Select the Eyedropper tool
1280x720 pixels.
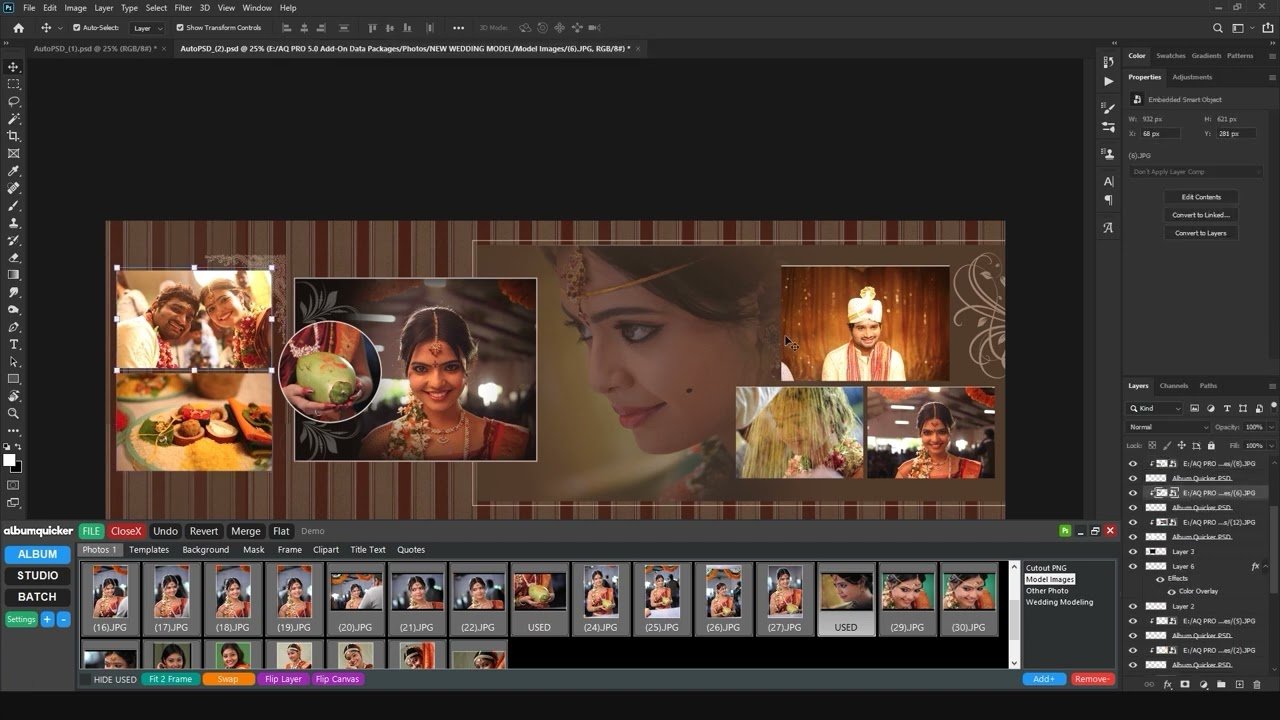pos(14,171)
